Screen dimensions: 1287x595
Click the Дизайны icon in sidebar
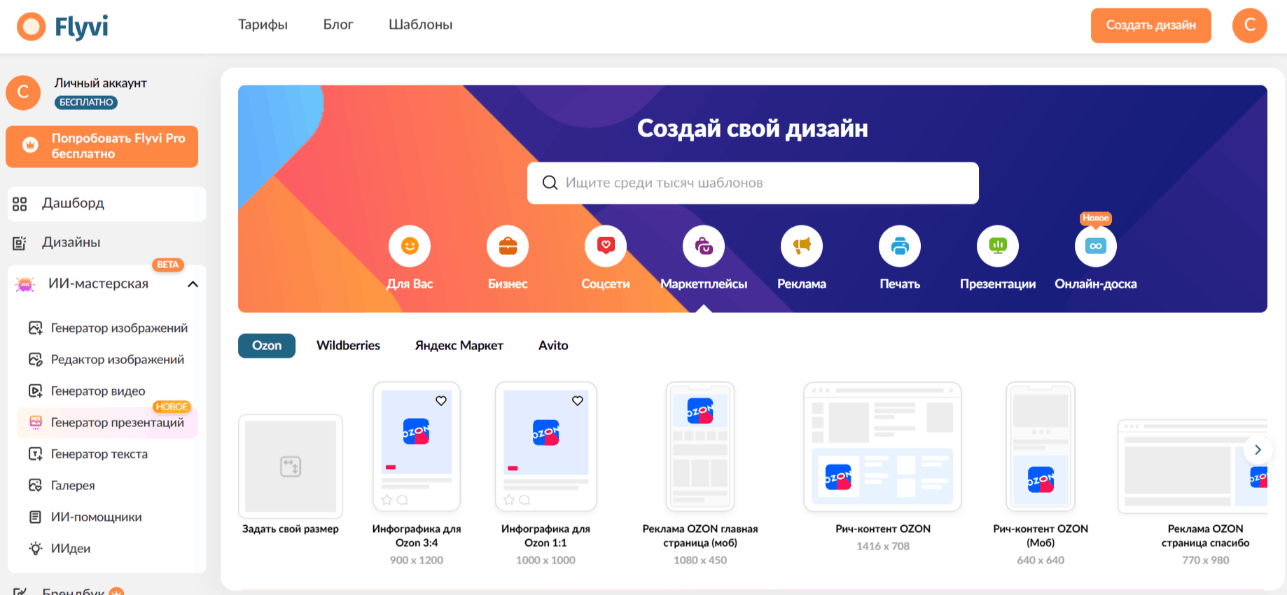pos(20,243)
